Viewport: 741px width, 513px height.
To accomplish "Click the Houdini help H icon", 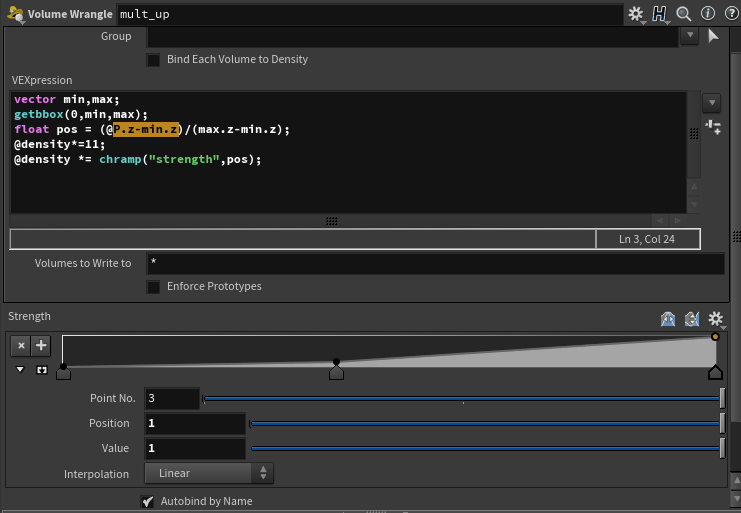I will pos(659,14).
